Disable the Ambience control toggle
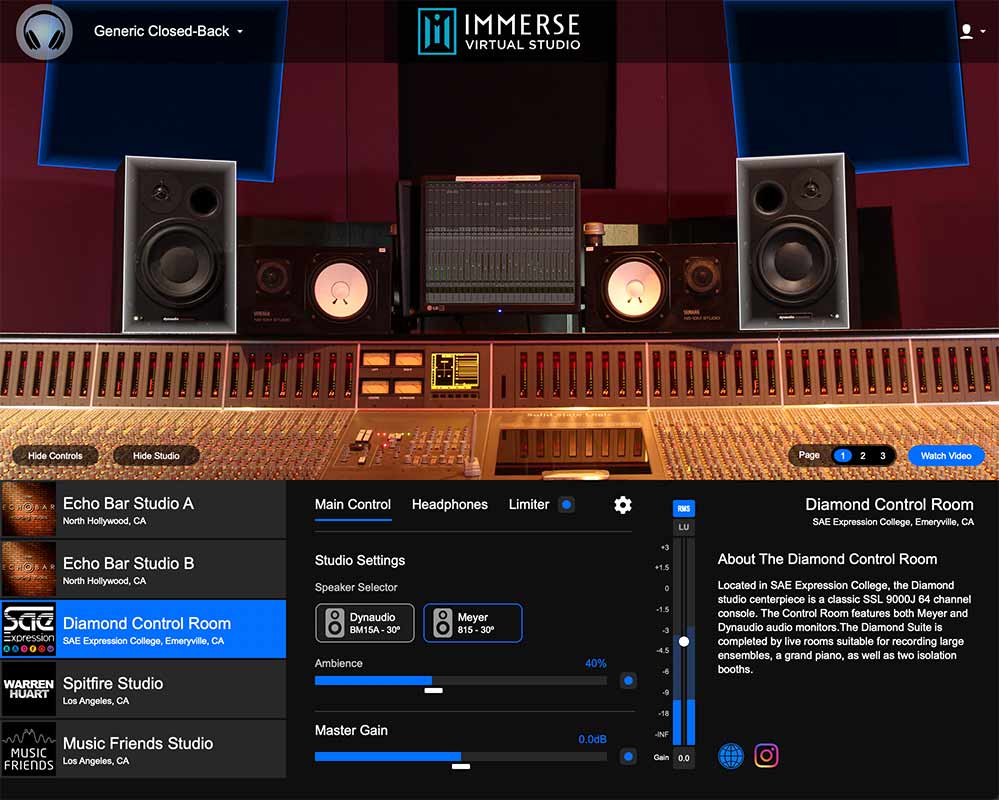Screen dimensions: 999x800 click(x=628, y=679)
